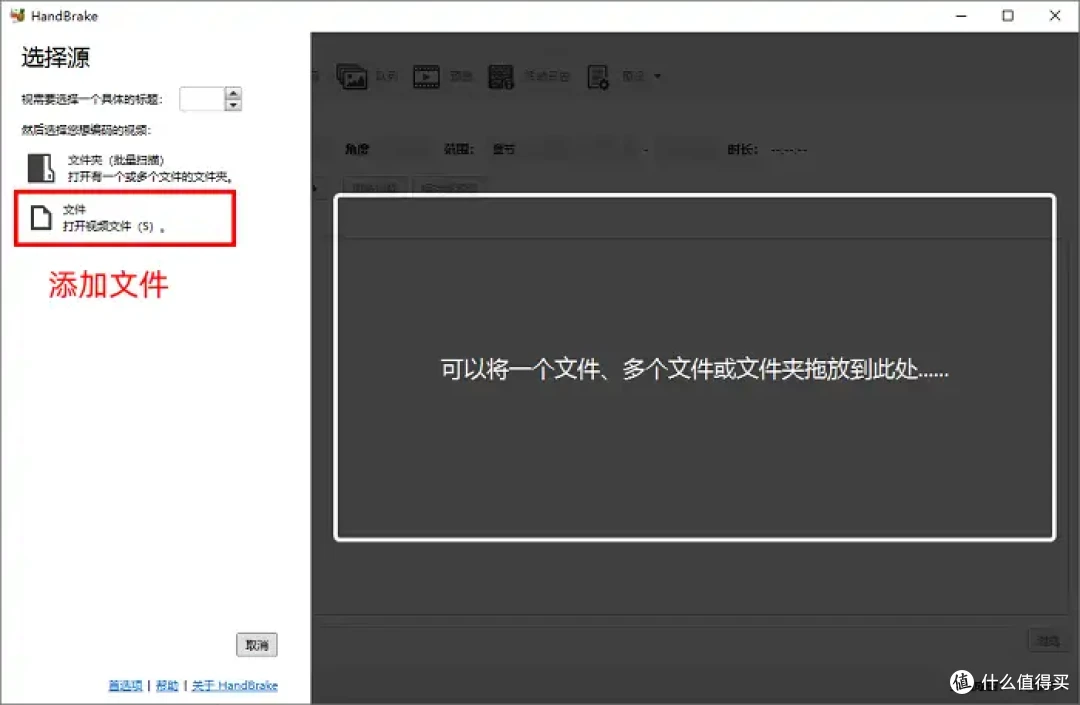Click the dimmed presets gear-document icon
The width and height of the screenshot is (1080, 705).
598,76
